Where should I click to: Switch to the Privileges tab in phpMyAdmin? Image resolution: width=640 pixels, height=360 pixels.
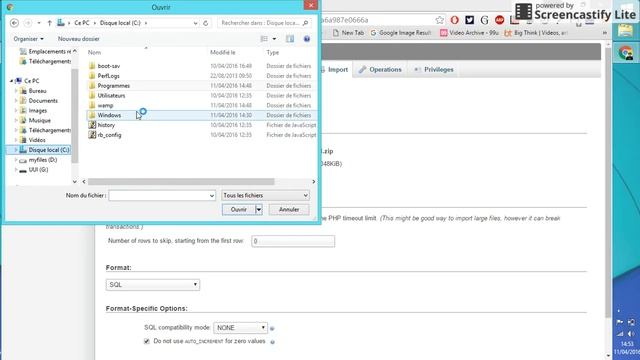pos(434,69)
